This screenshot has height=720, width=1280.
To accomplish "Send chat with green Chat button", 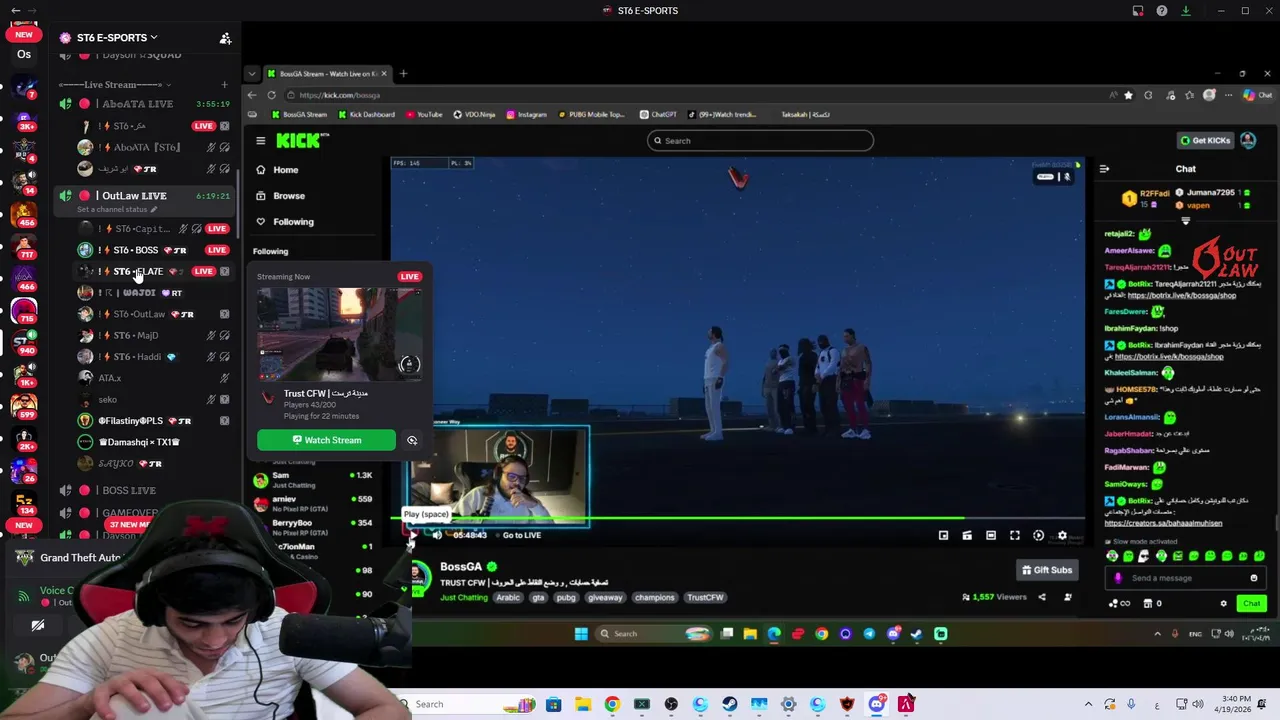I will tap(1251, 603).
